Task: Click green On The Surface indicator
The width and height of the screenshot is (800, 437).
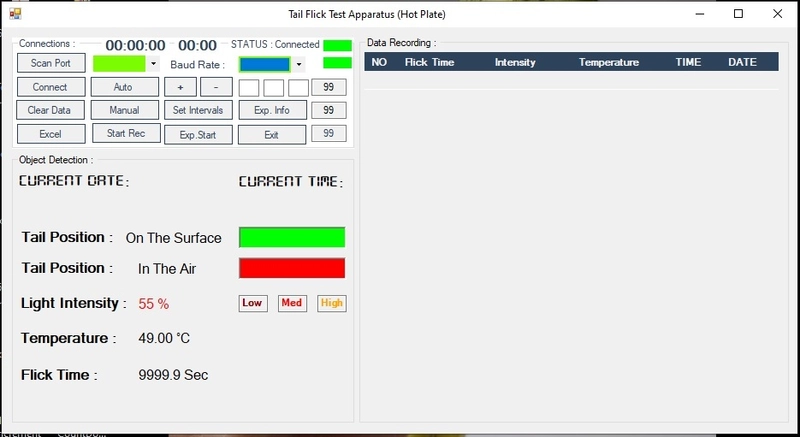Action: 292,238
